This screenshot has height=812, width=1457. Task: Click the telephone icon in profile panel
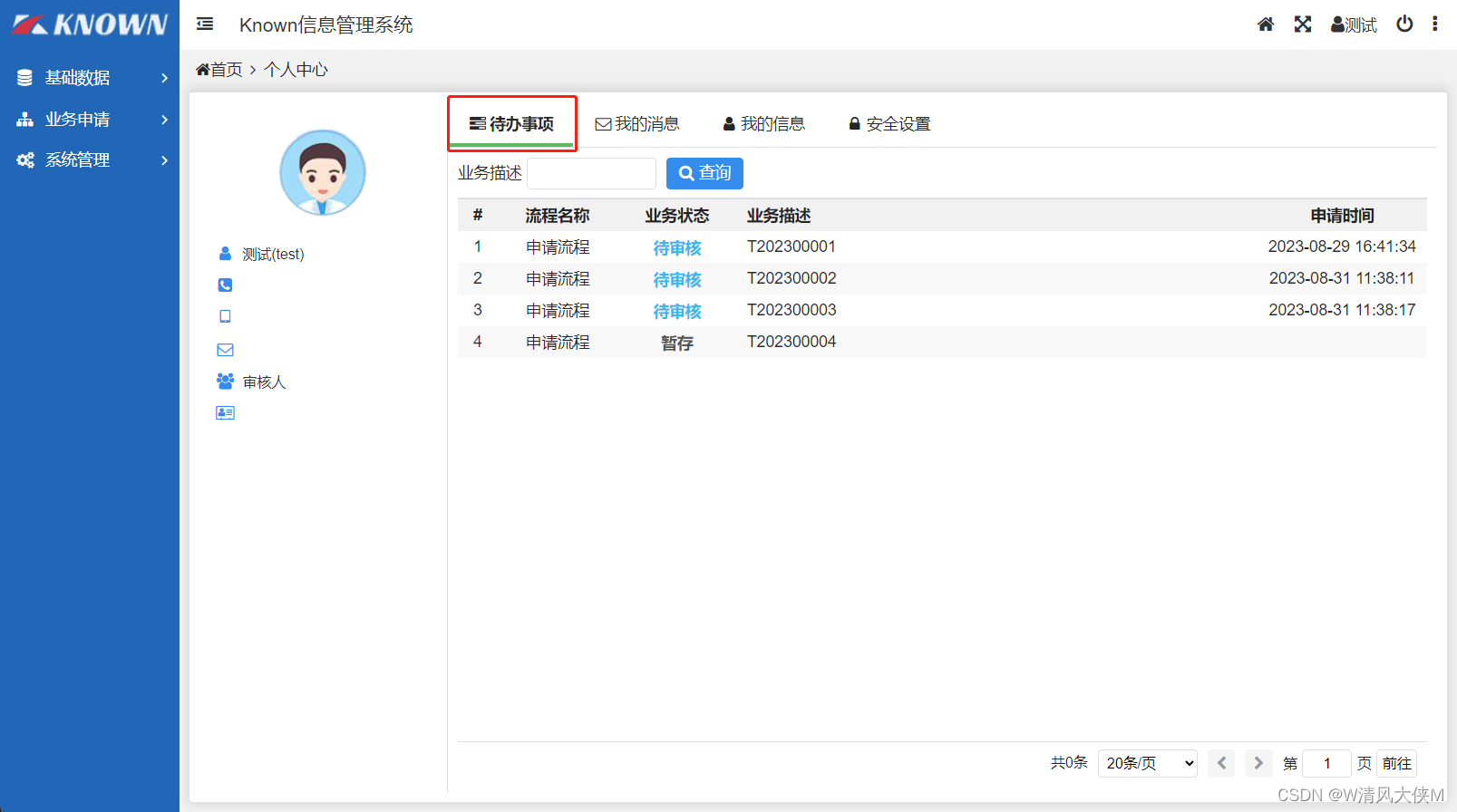click(225, 285)
